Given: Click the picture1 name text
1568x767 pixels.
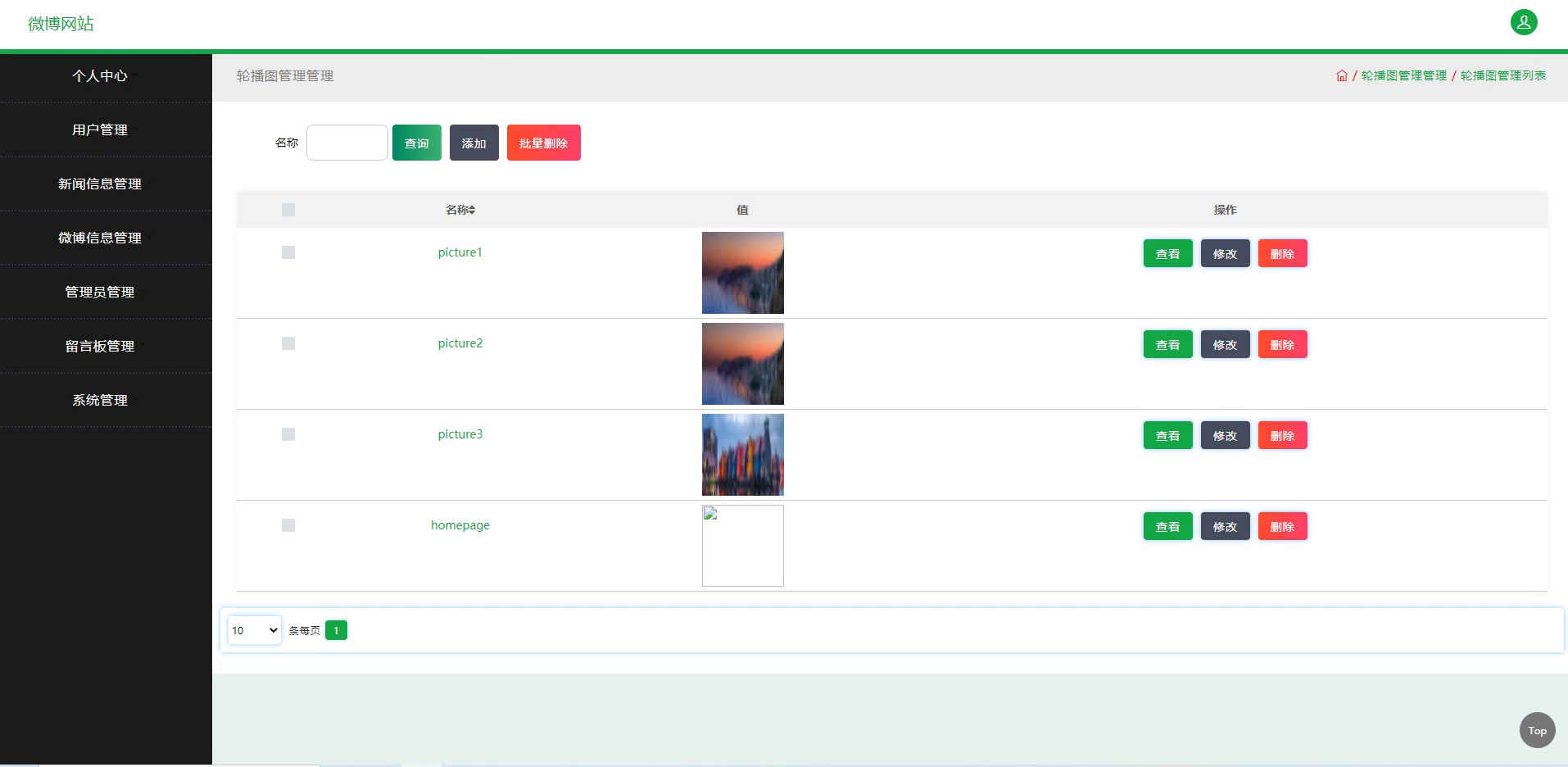Looking at the screenshot, I should [x=460, y=252].
